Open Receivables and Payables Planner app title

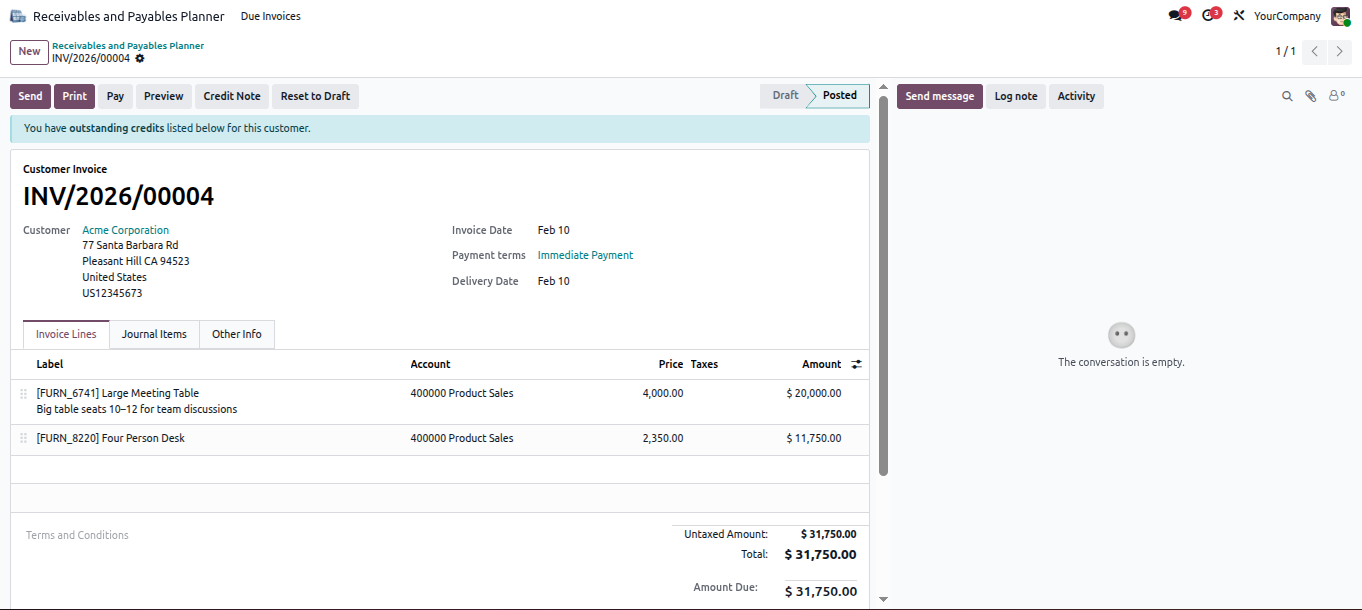128,16
